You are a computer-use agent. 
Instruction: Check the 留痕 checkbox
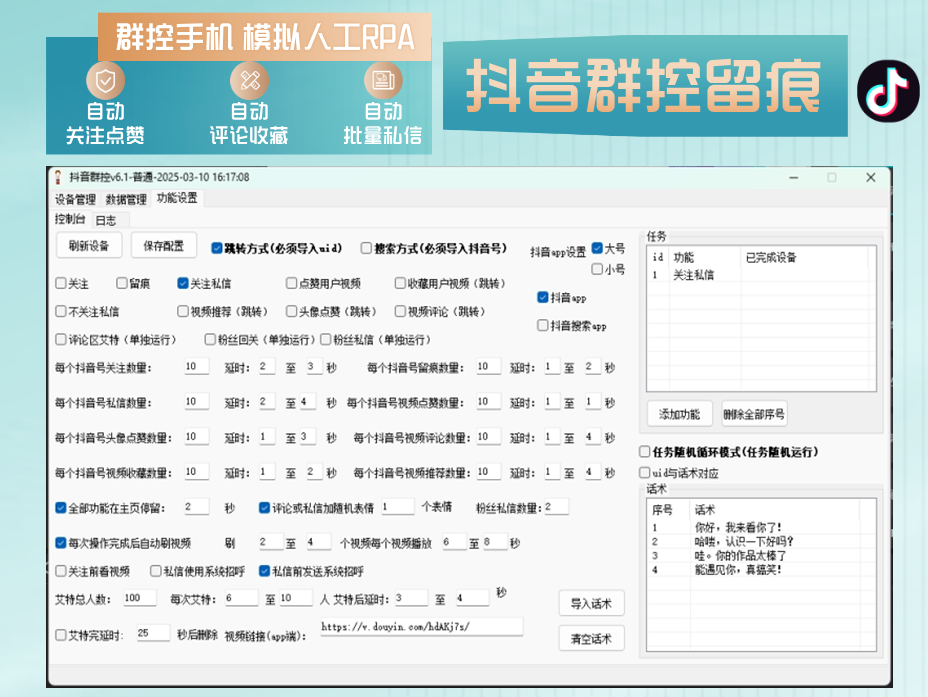[x=122, y=283]
